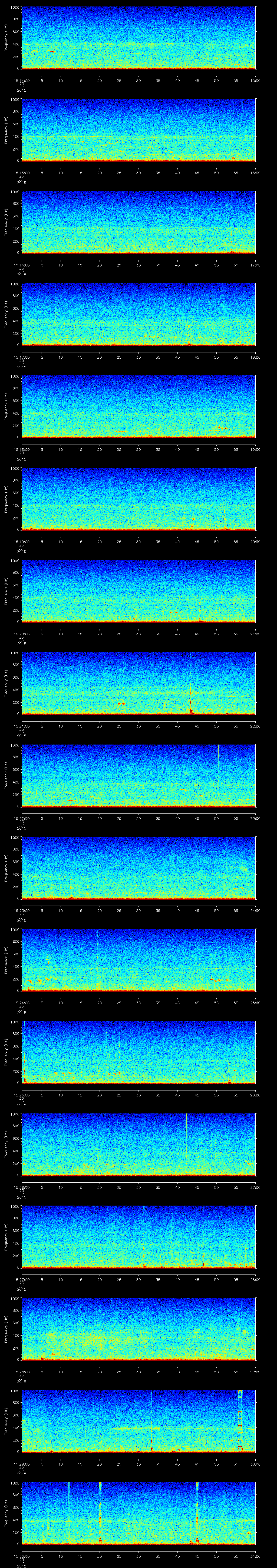The height and width of the screenshot is (1568, 277).
Task: Click the 15:17:00 start time label
Action: 21,357
